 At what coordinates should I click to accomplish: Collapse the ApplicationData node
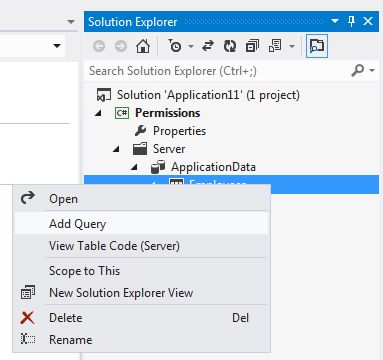(134, 167)
